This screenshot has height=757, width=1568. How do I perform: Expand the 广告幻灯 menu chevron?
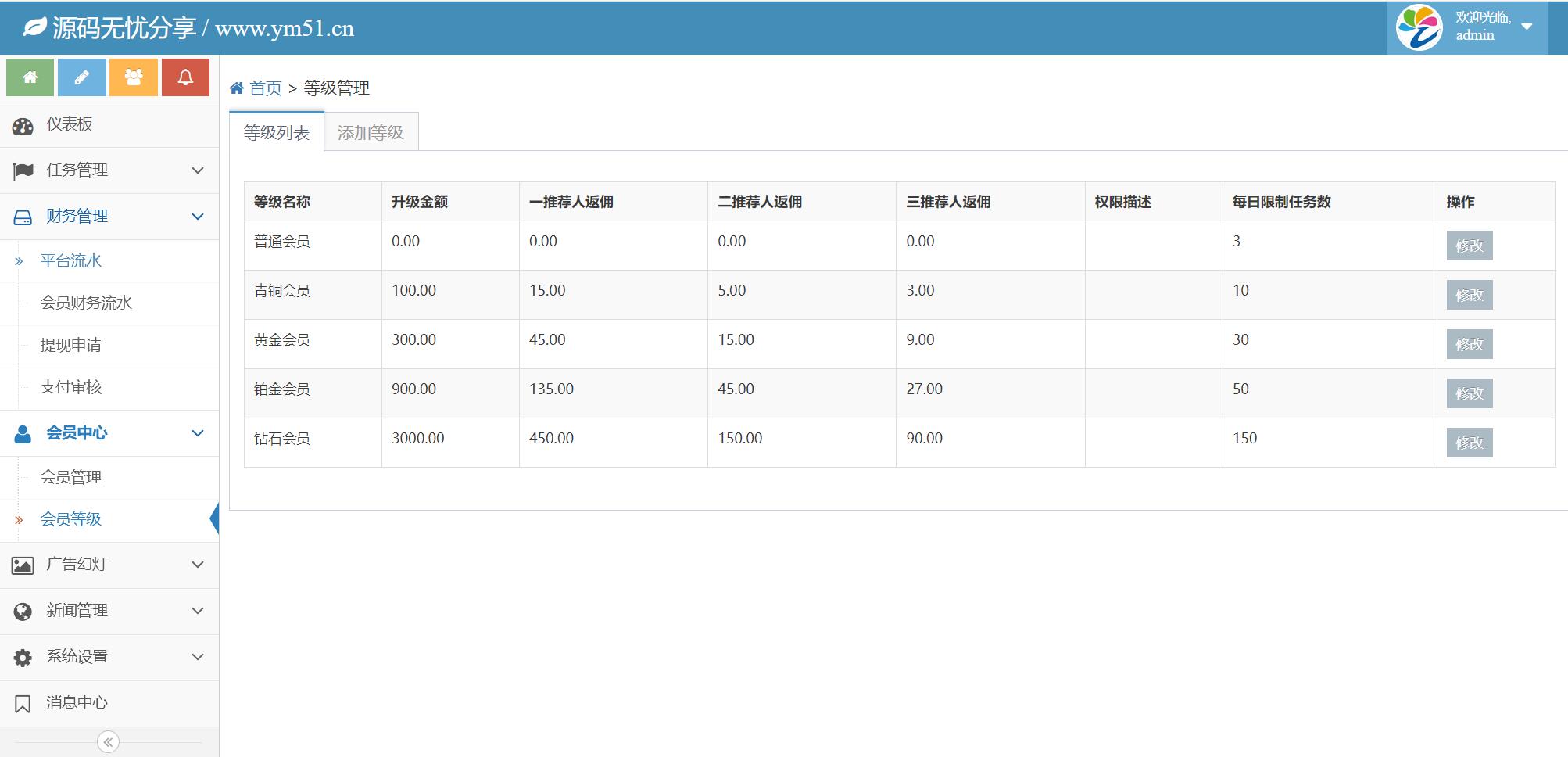[x=198, y=565]
